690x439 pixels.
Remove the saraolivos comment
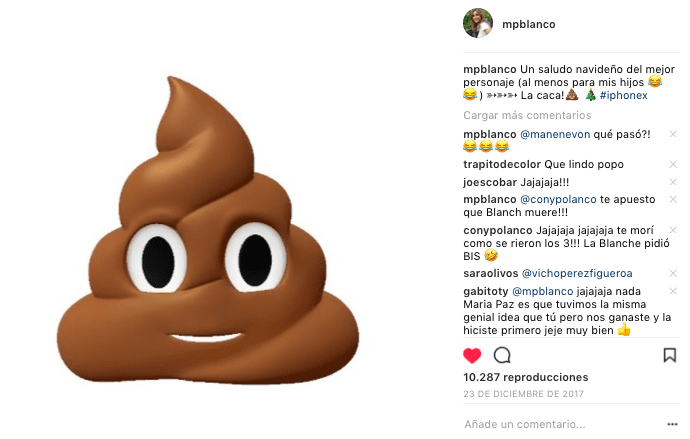tap(673, 272)
